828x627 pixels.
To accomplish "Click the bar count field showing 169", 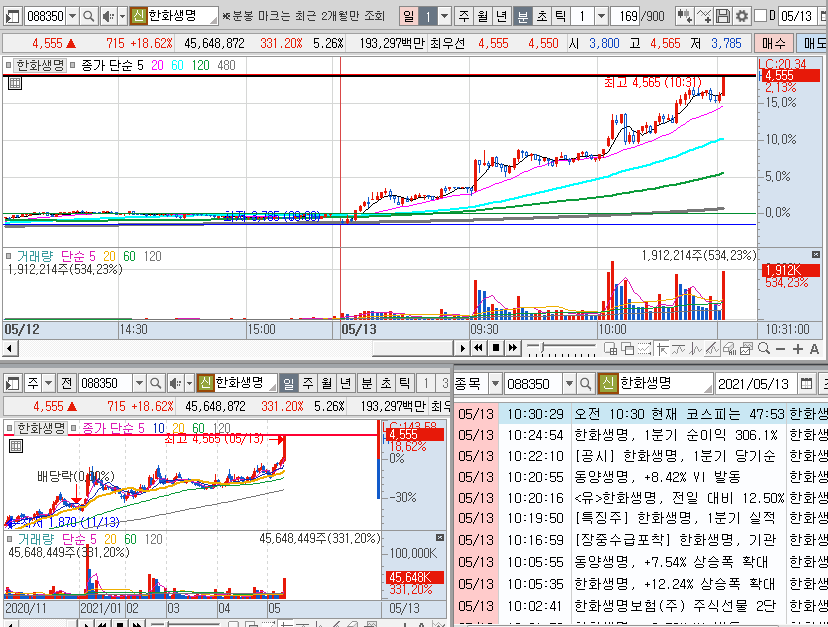I will 625,16.
